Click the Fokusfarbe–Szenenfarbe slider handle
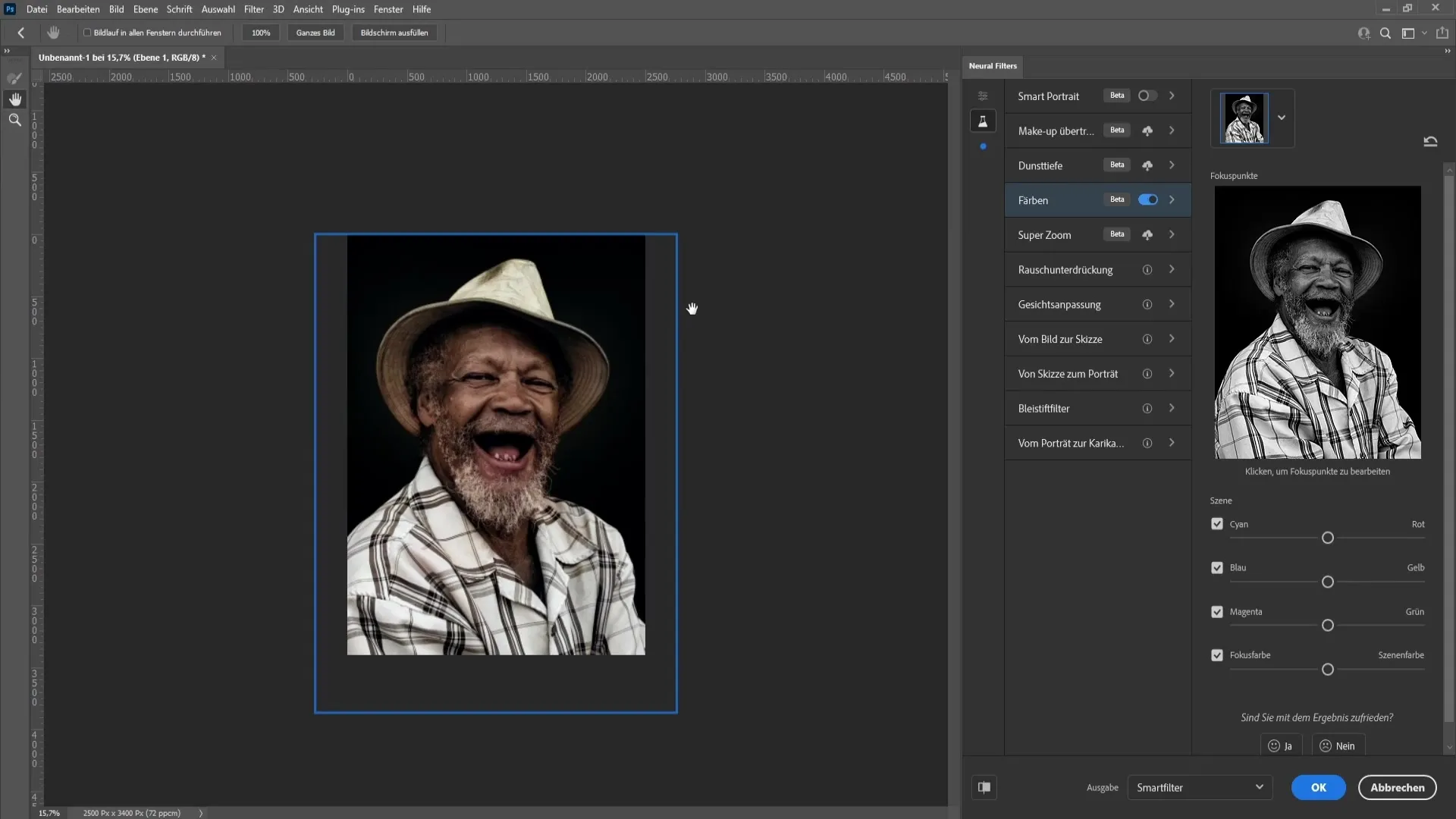 click(1328, 670)
